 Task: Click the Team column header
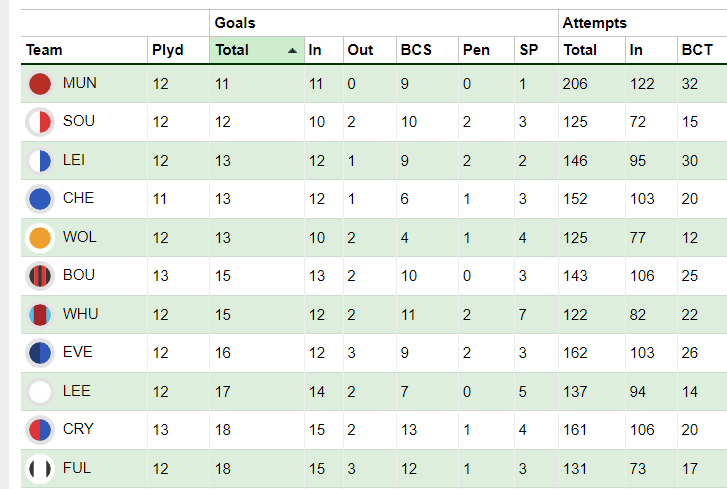tap(44, 50)
